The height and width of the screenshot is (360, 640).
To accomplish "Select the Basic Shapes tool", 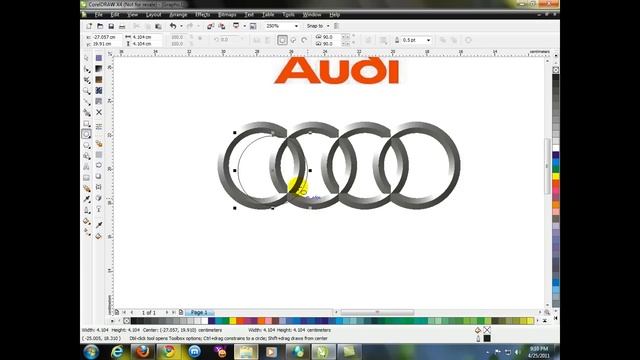I will [87, 156].
